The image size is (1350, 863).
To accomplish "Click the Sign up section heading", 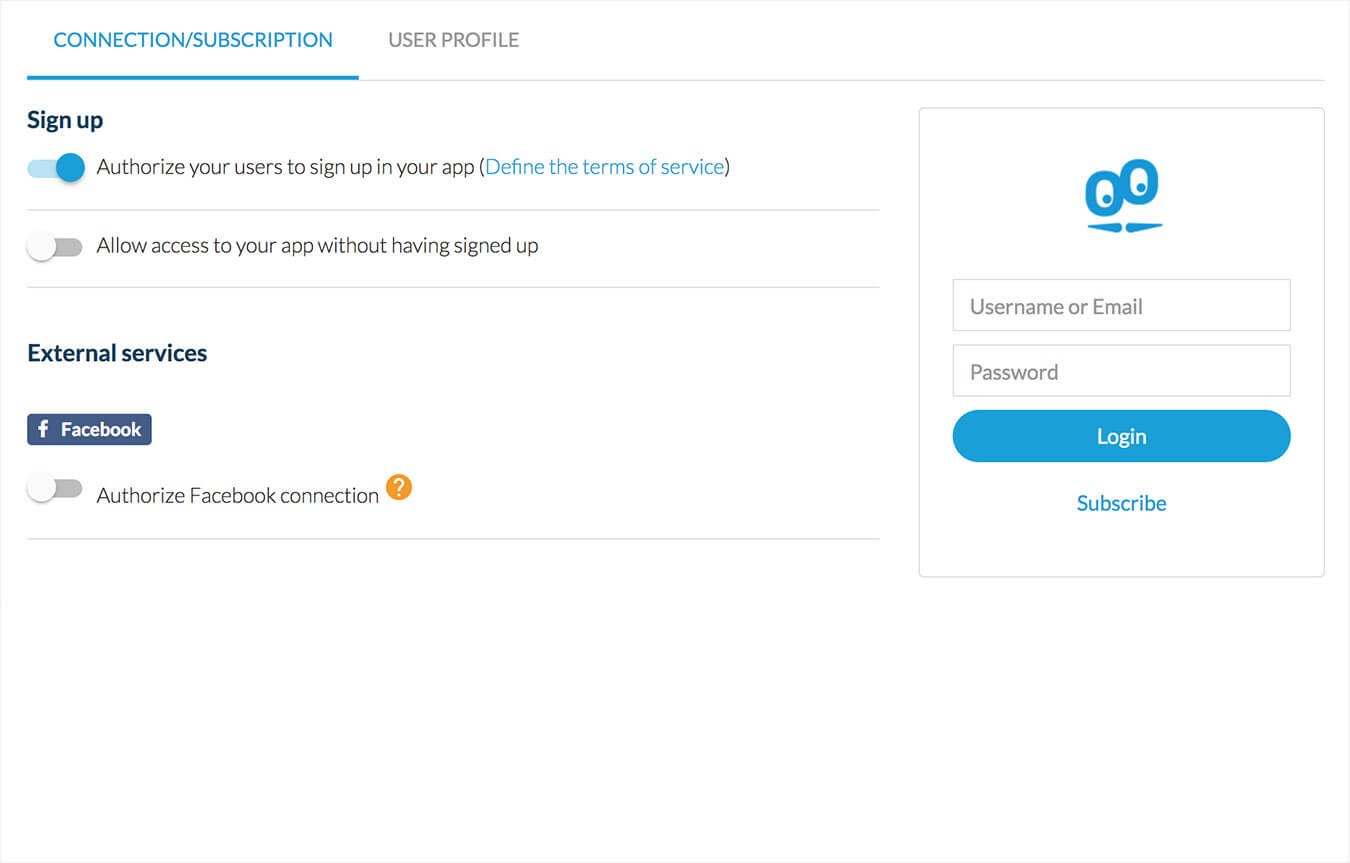I will [x=65, y=120].
